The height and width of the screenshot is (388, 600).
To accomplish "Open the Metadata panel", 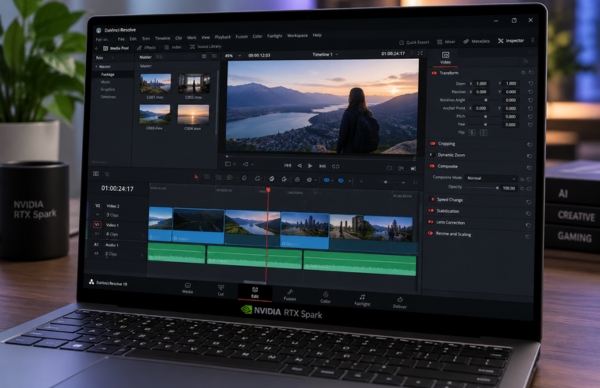I will (x=477, y=41).
